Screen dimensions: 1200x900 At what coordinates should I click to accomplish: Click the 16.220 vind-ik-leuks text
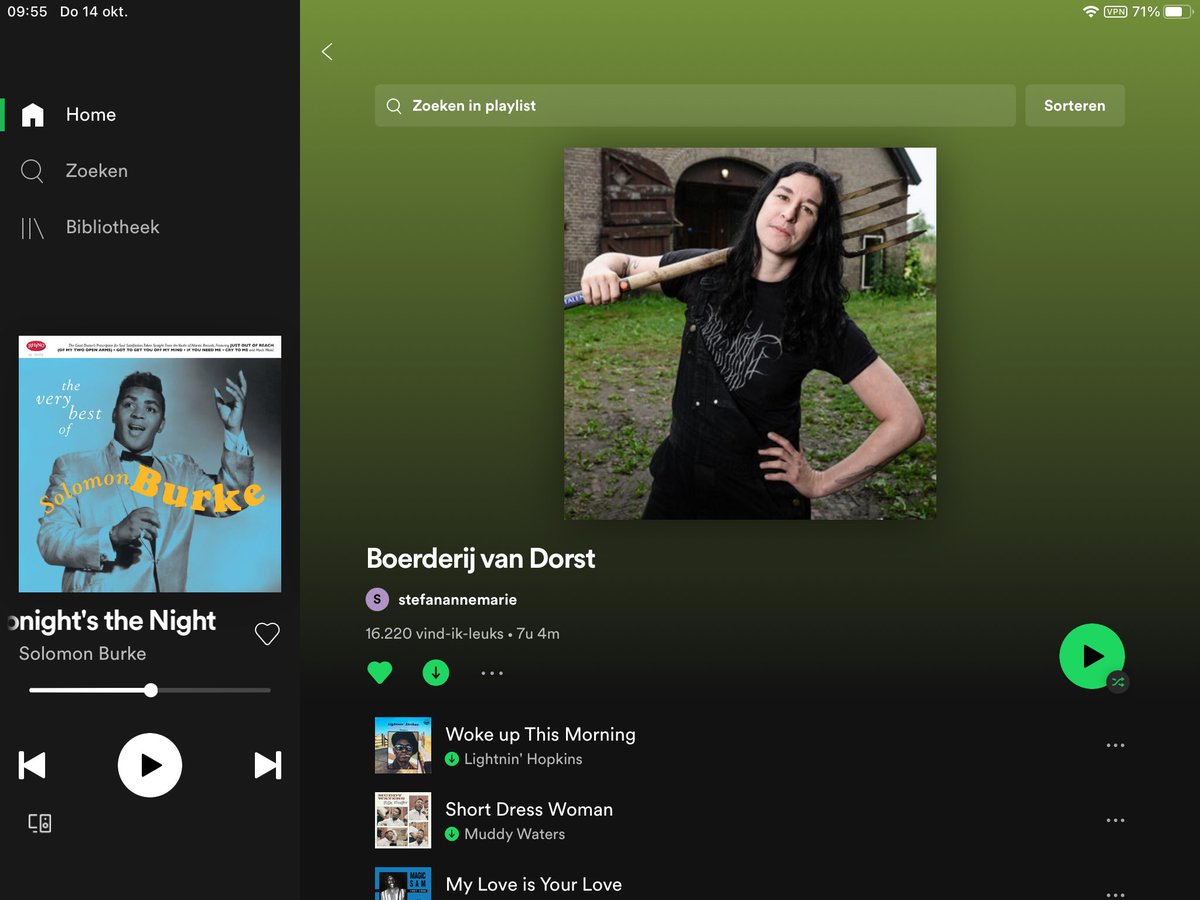pyautogui.click(x=435, y=634)
